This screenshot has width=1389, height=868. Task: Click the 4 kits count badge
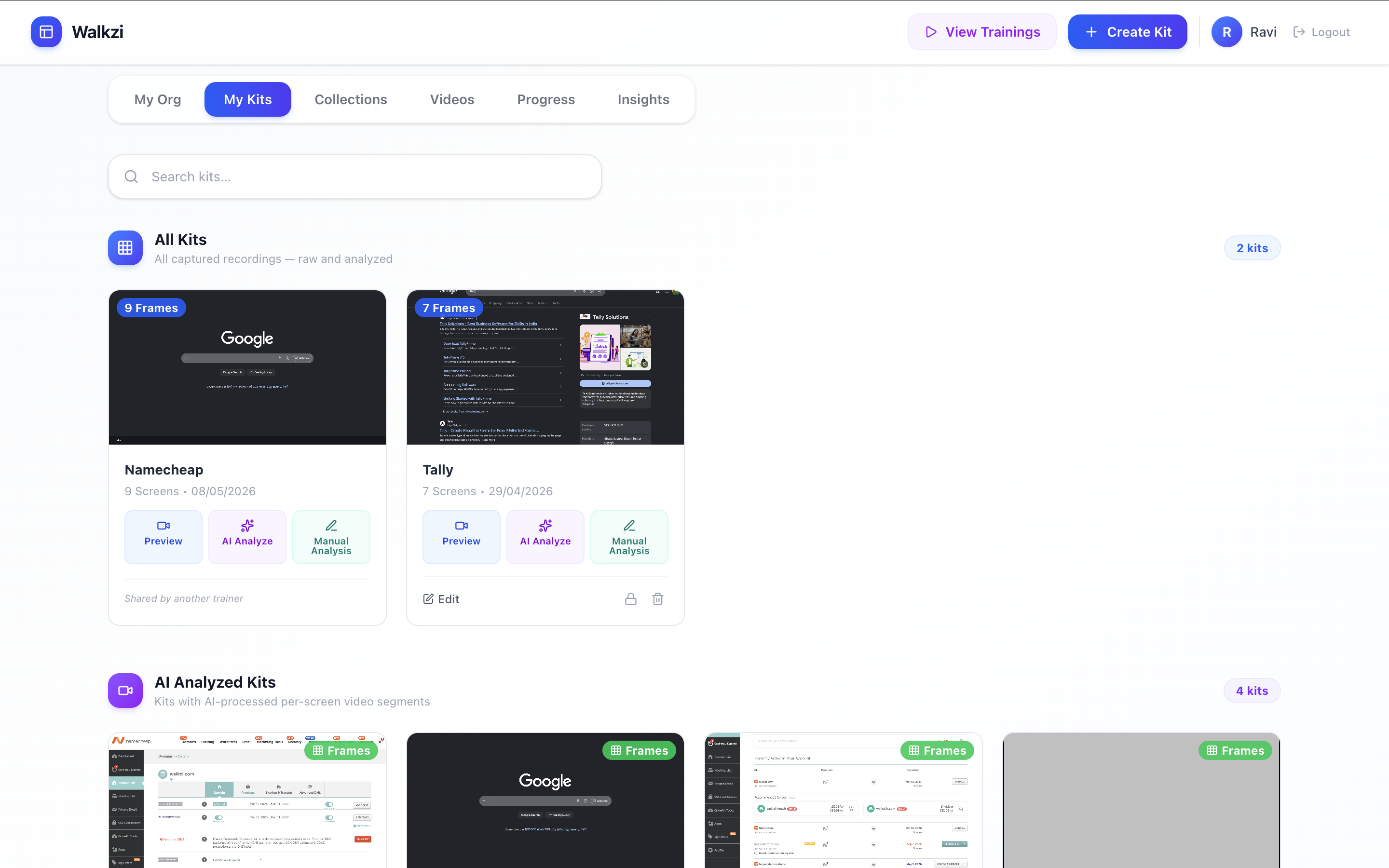(1252, 691)
